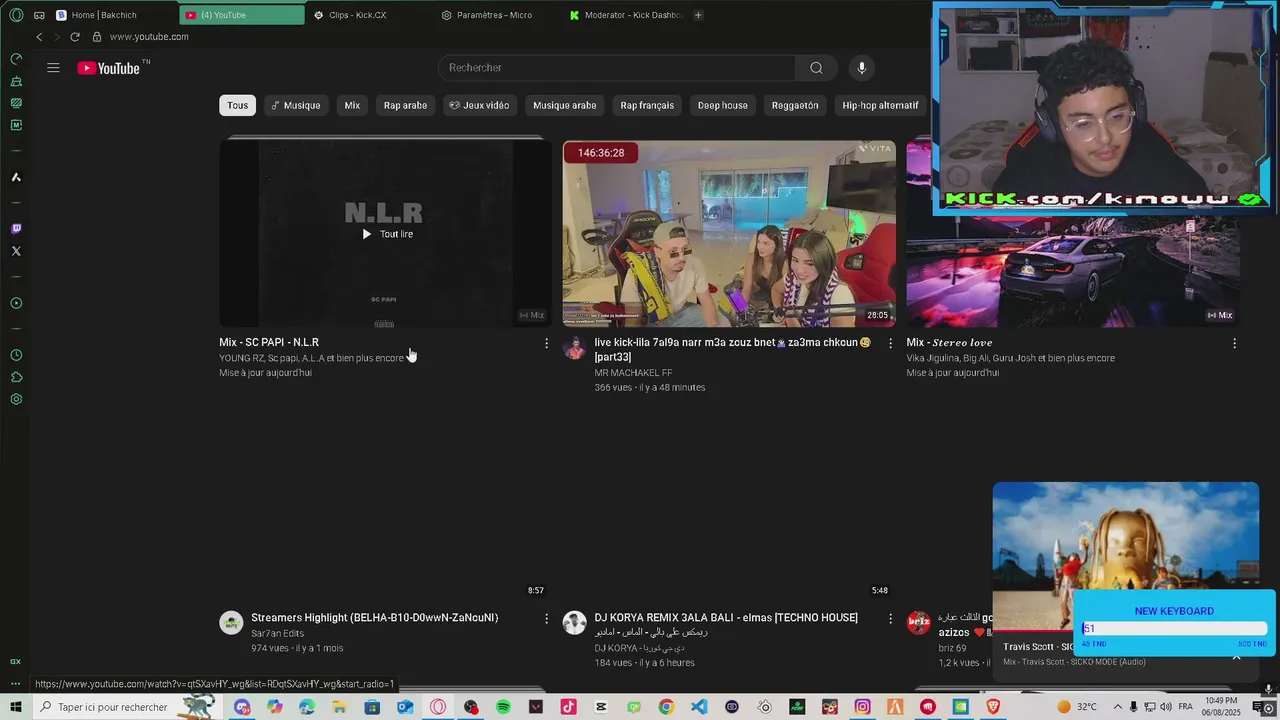This screenshot has width=1280, height=720.
Task: Select the Hip-hop alternatif filter chip
Action: (x=880, y=105)
